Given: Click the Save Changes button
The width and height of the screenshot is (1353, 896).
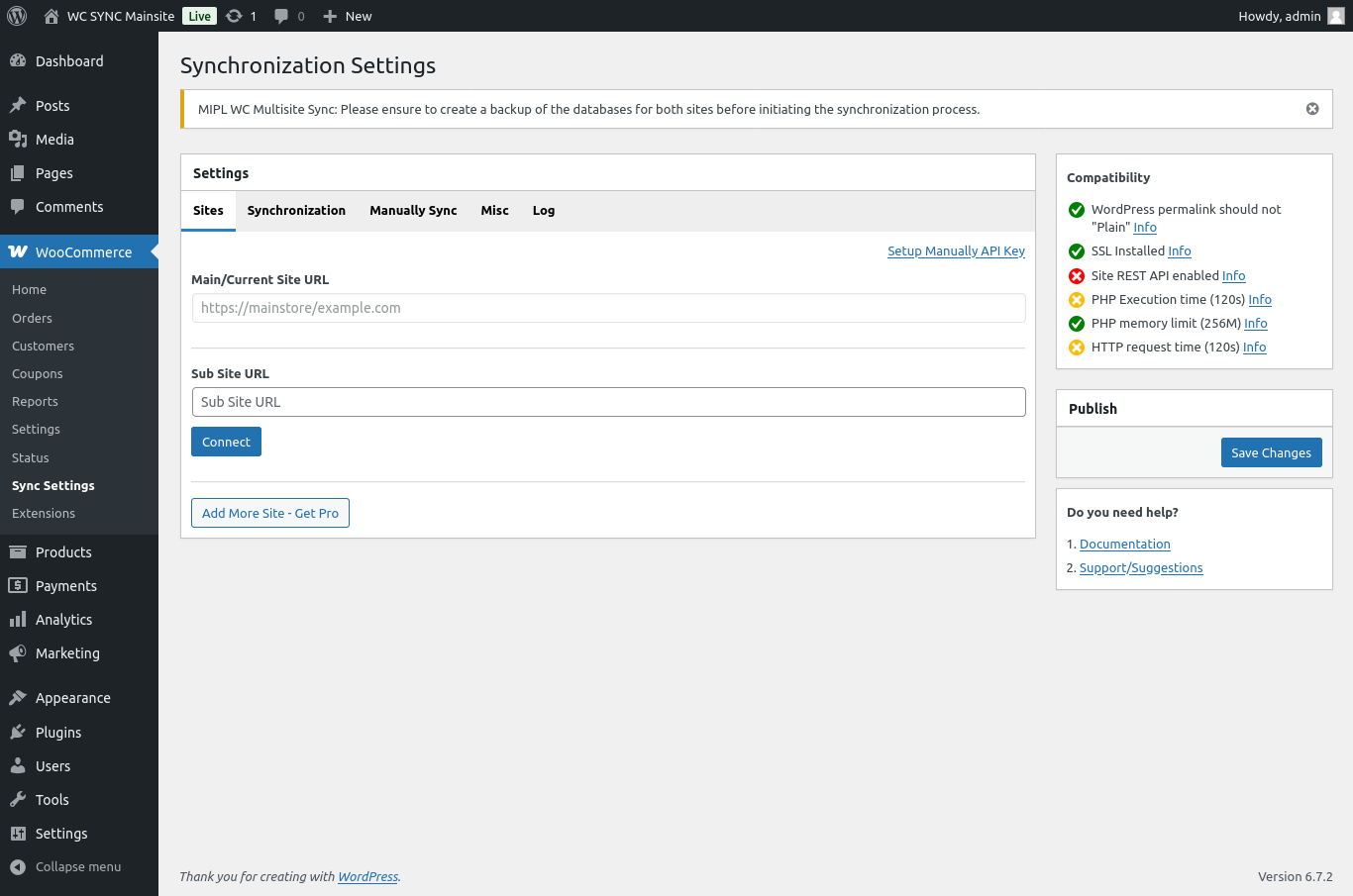Looking at the screenshot, I should pos(1271,452).
